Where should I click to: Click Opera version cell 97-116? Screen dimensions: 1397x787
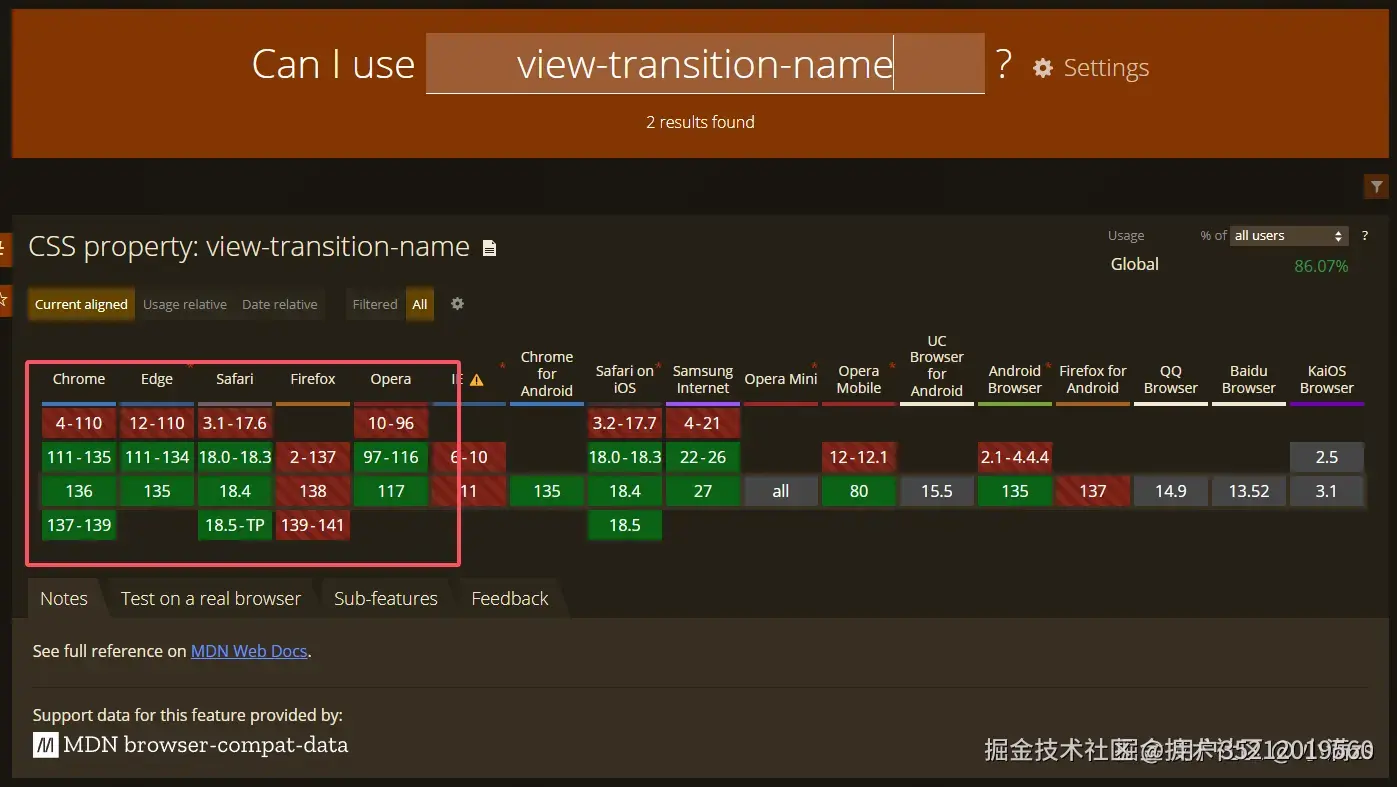[x=391, y=457]
